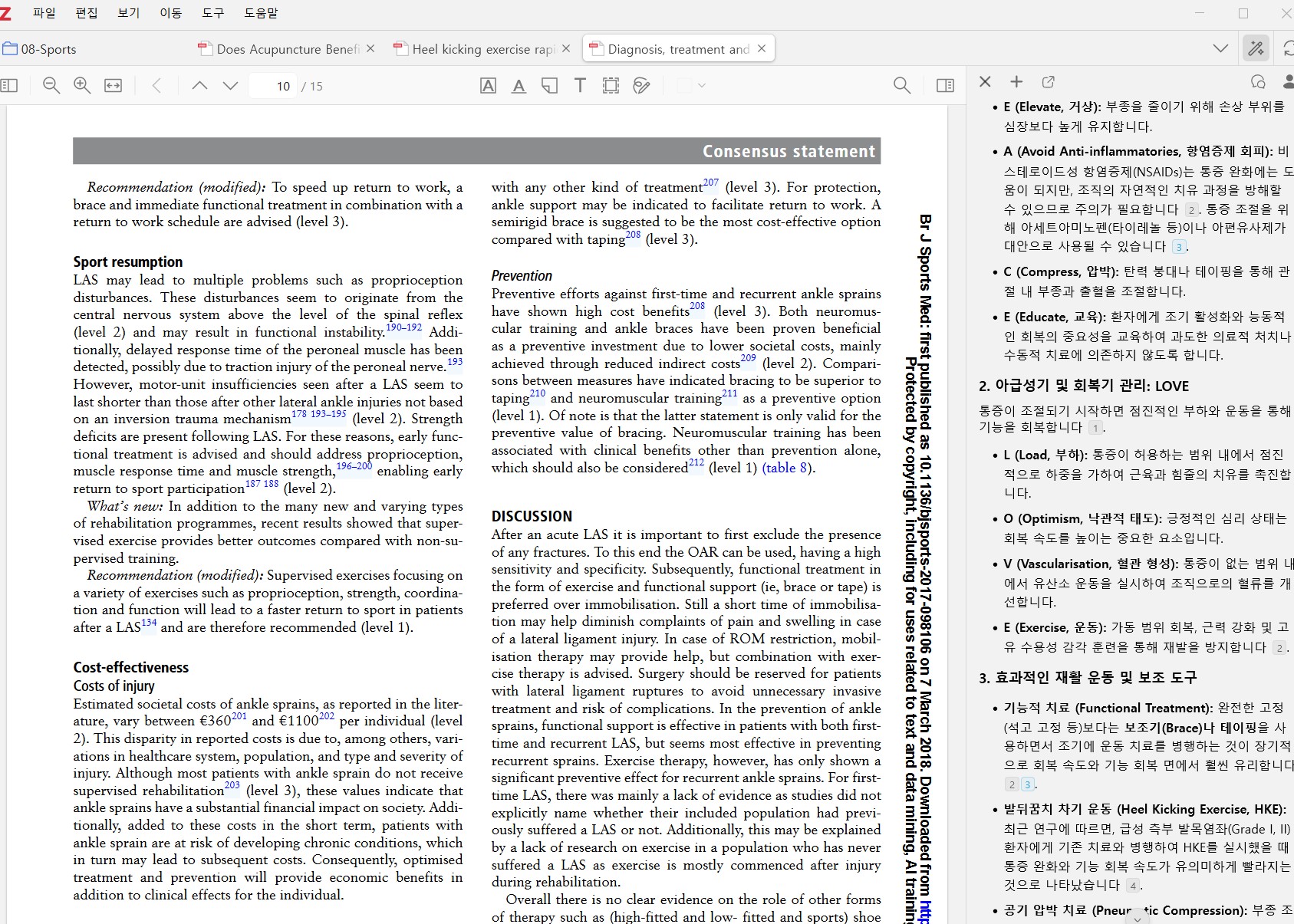Open the 보기 menu
The width and height of the screenshot is (1294, 924).
tap(129, 13)
